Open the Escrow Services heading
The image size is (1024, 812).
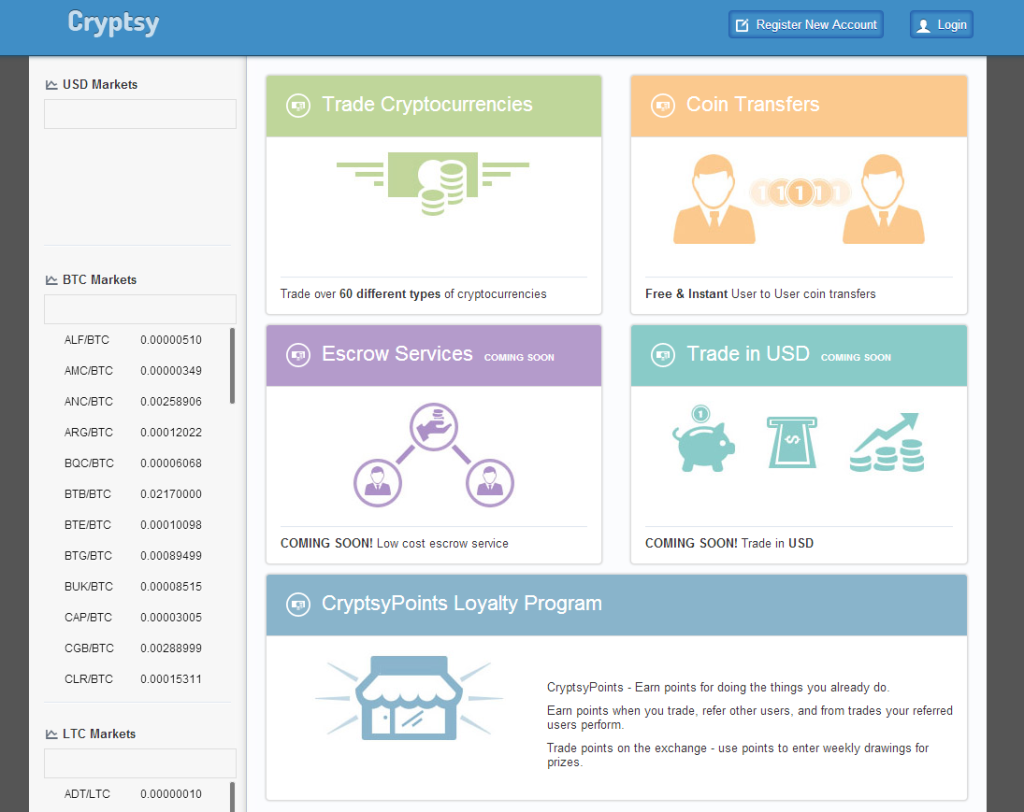click(397, 354)
